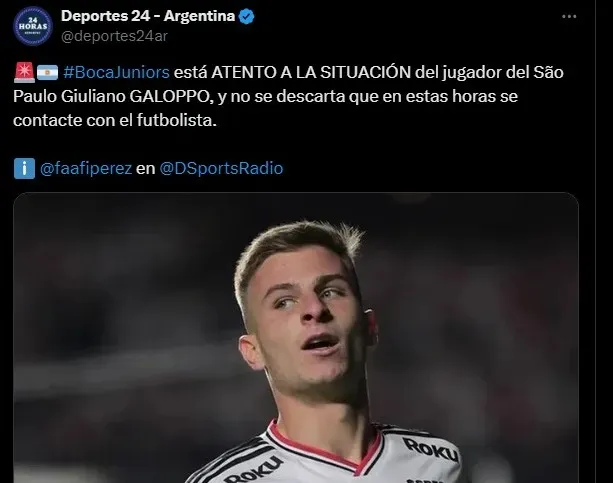The image size is (613, 483).
Task: Click the blue verified badge
Action: click(x=247, y=16)
